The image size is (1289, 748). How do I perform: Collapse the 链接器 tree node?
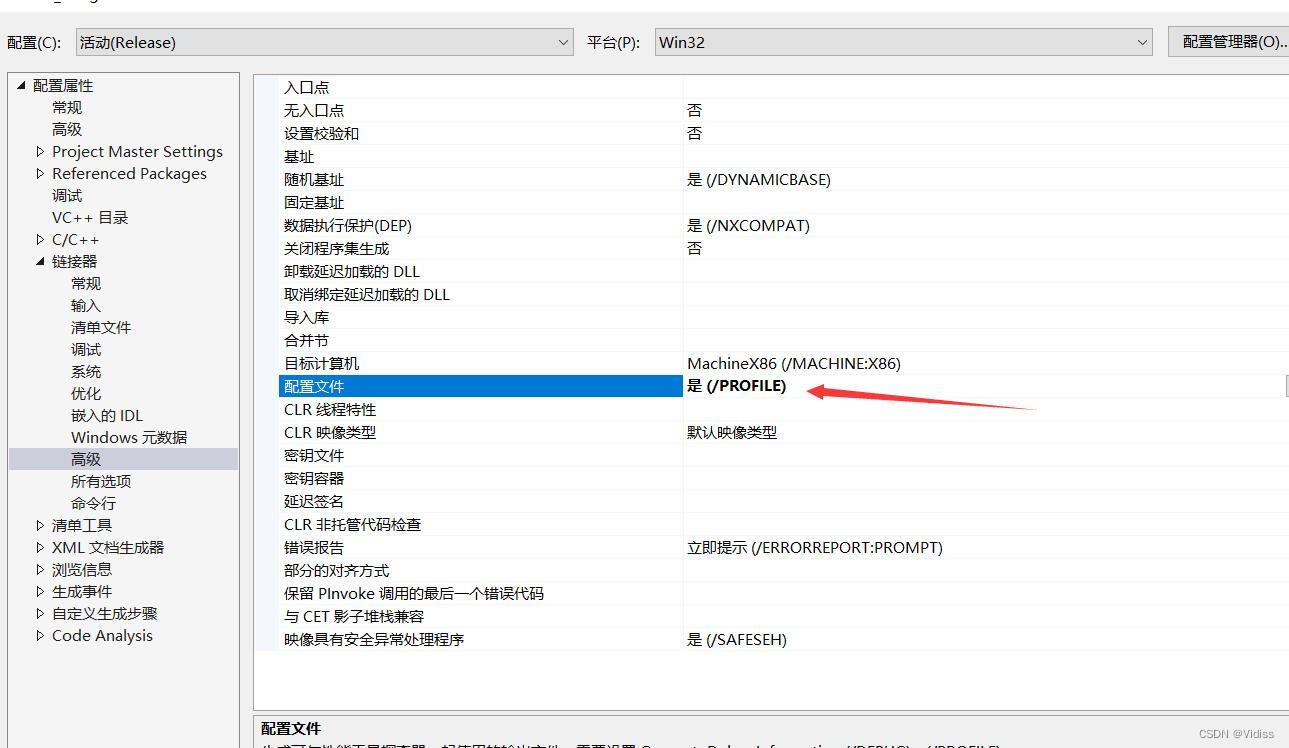point(40,261)
